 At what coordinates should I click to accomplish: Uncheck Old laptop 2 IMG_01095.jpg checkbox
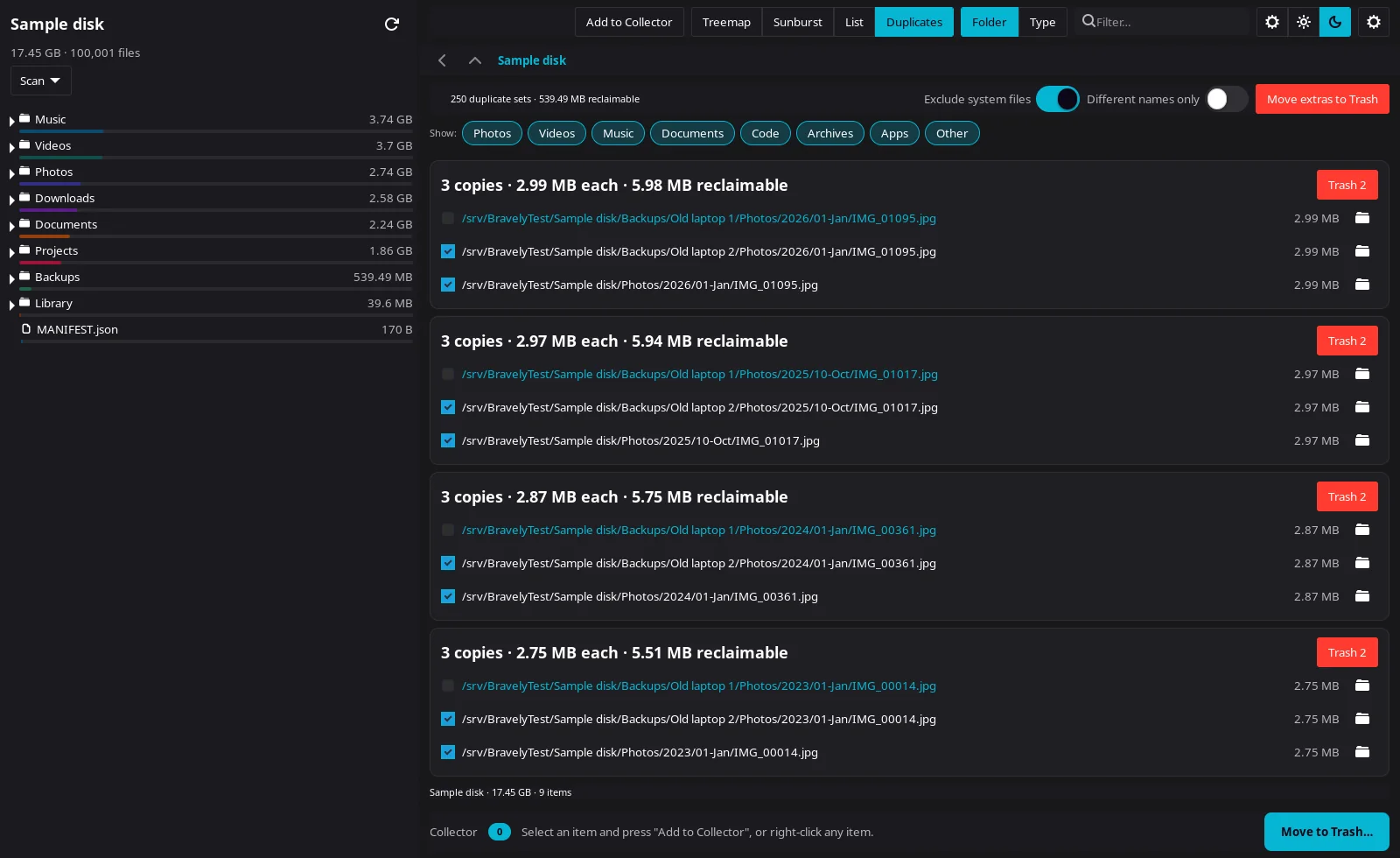tap(448, 251)
